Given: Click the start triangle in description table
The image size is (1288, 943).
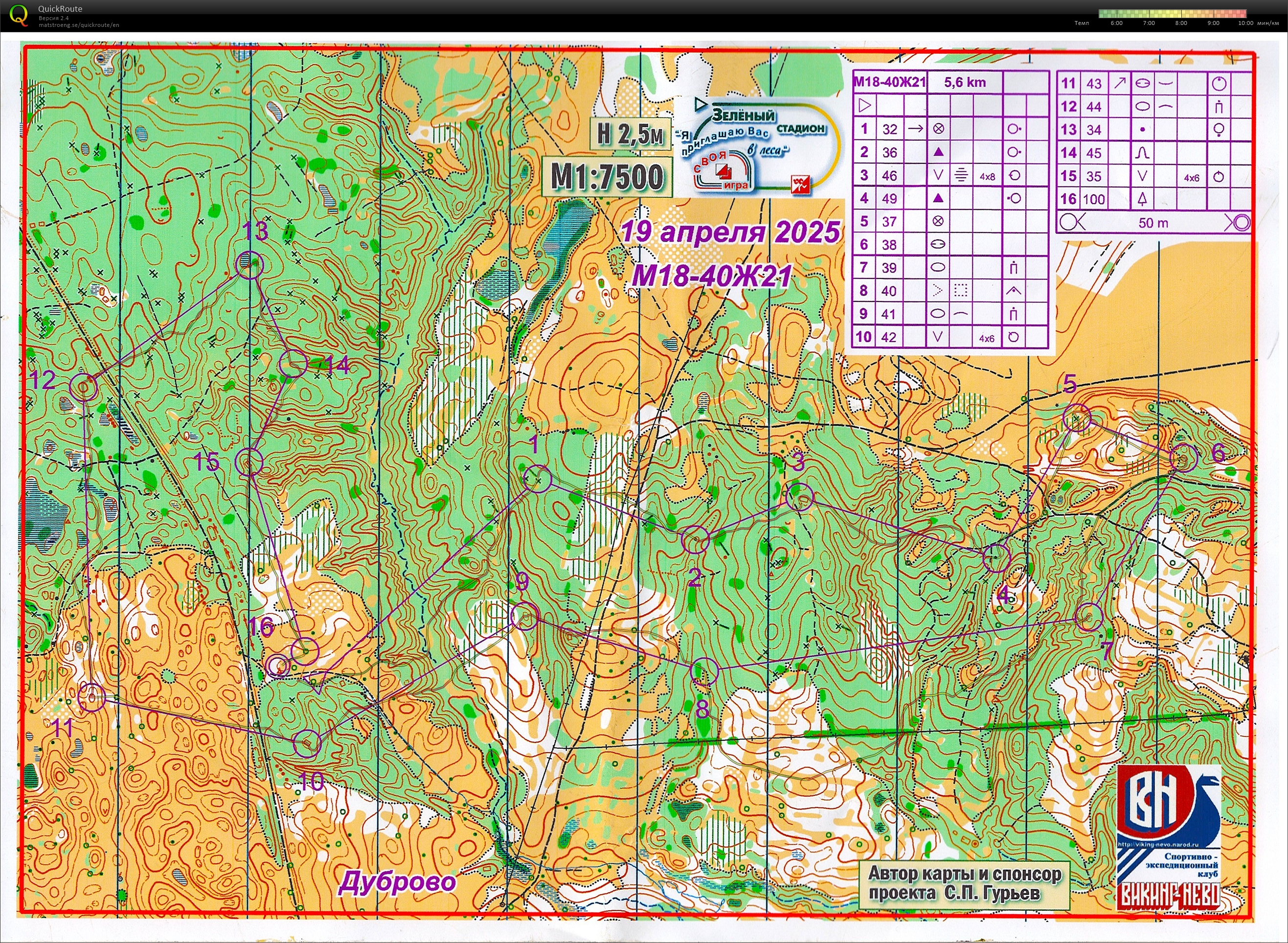Looking at the screenshot, I should coord(865,106).
